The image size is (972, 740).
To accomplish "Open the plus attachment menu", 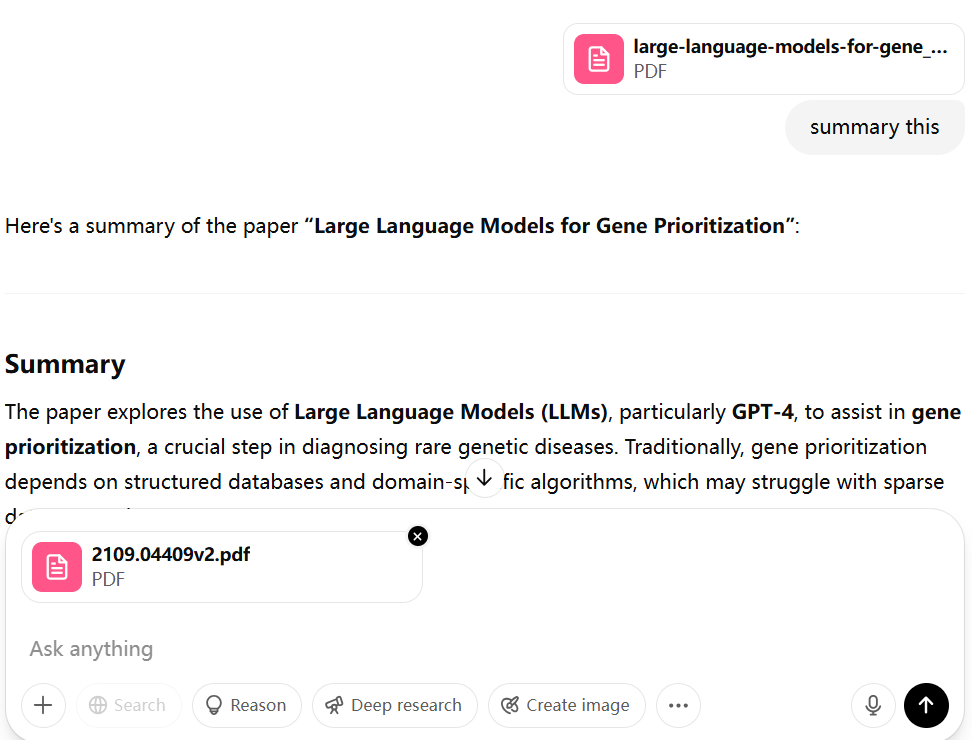I will pos(43,705).
